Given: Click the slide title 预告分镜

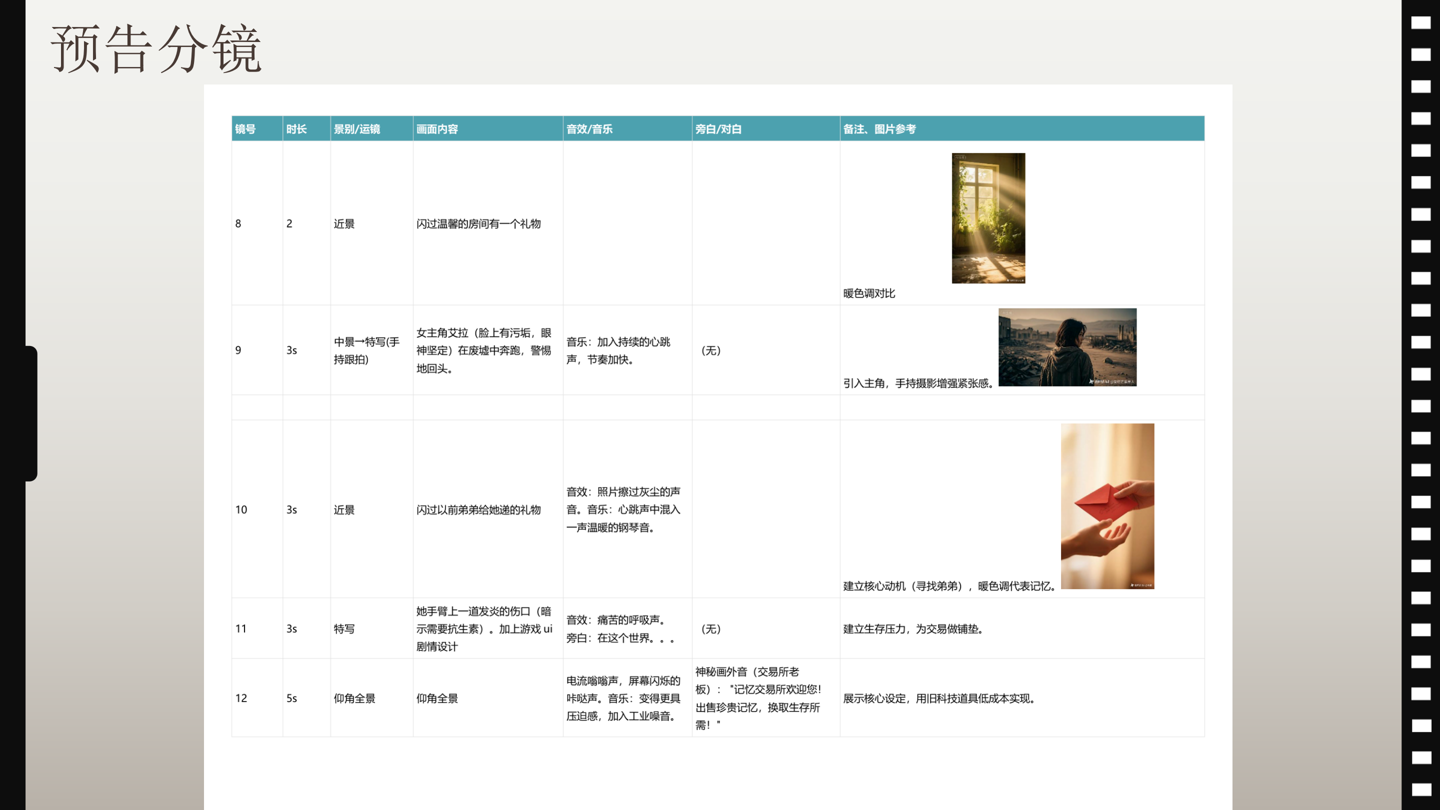Looking at the screenshot, I should point(157,49).
